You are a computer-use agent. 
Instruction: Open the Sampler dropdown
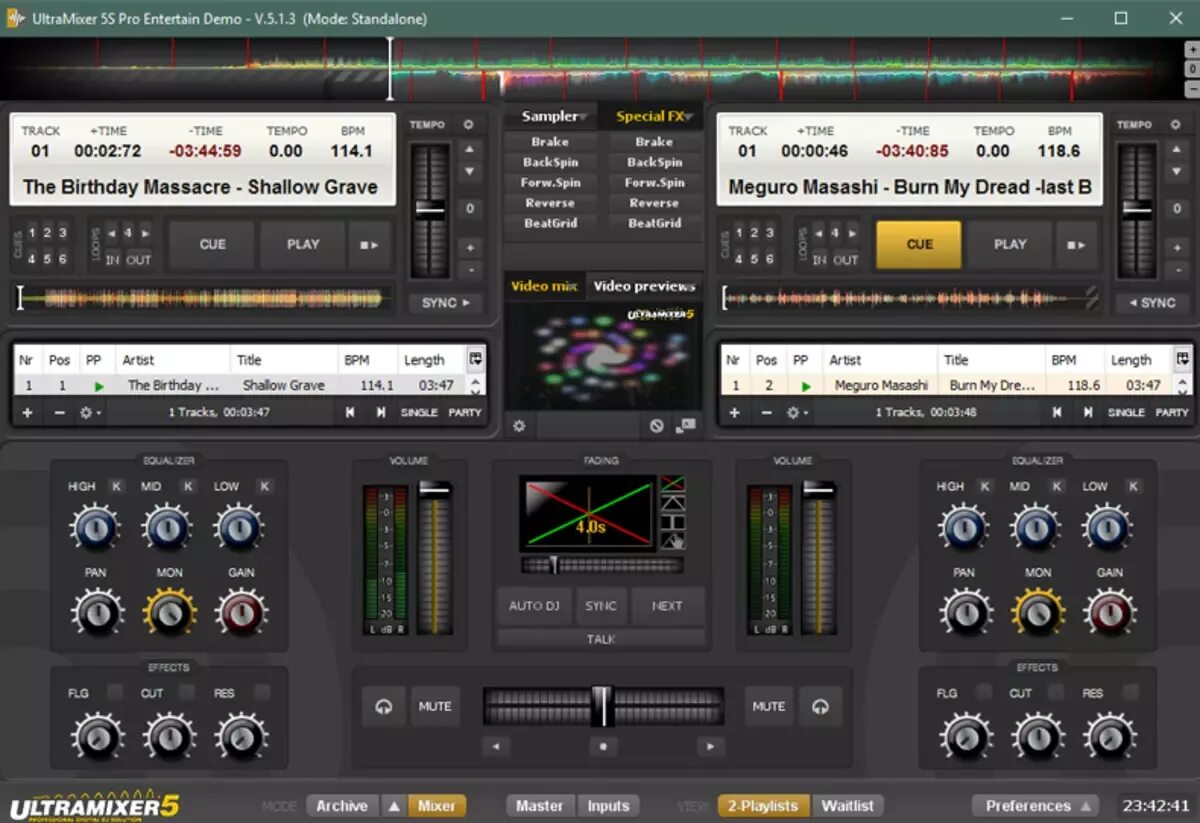point(552,116)
